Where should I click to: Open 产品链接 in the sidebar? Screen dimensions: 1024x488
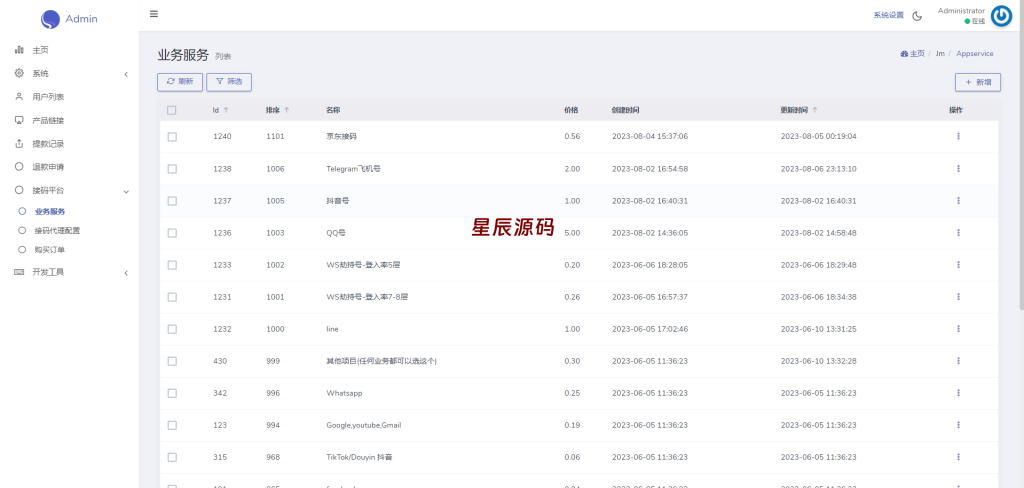point(48,120)
